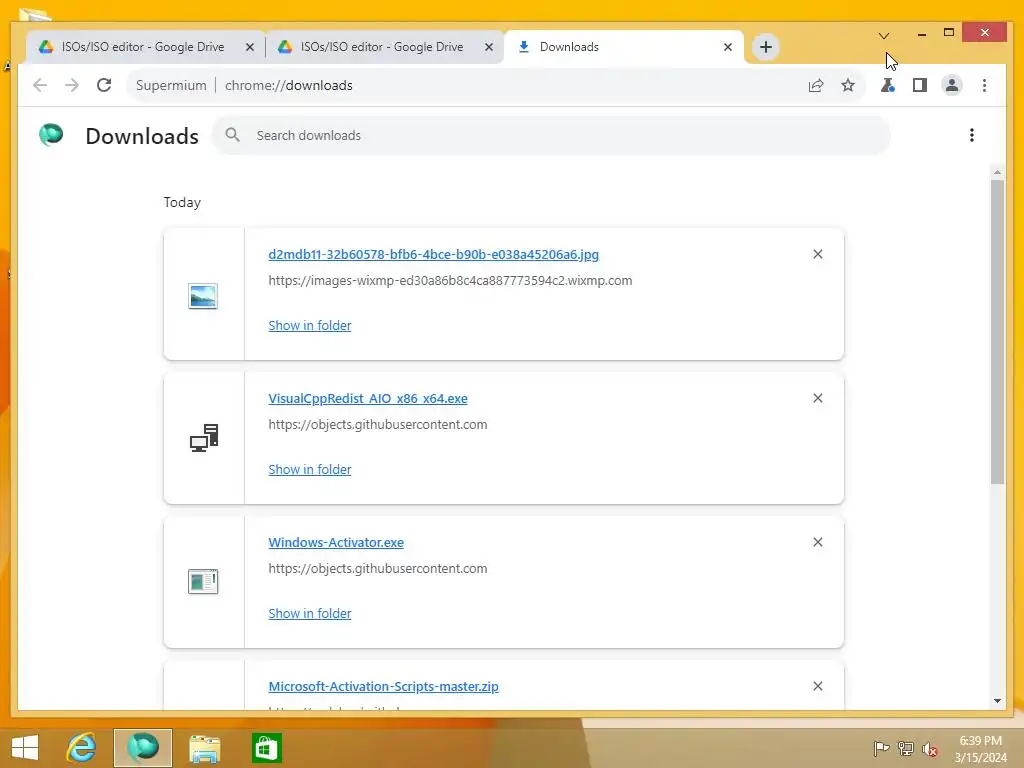This screenshot has height=768, width=1024.
Task: Click the Supermium logo beside Downloads heading
Action: click(x=51, y=135)
